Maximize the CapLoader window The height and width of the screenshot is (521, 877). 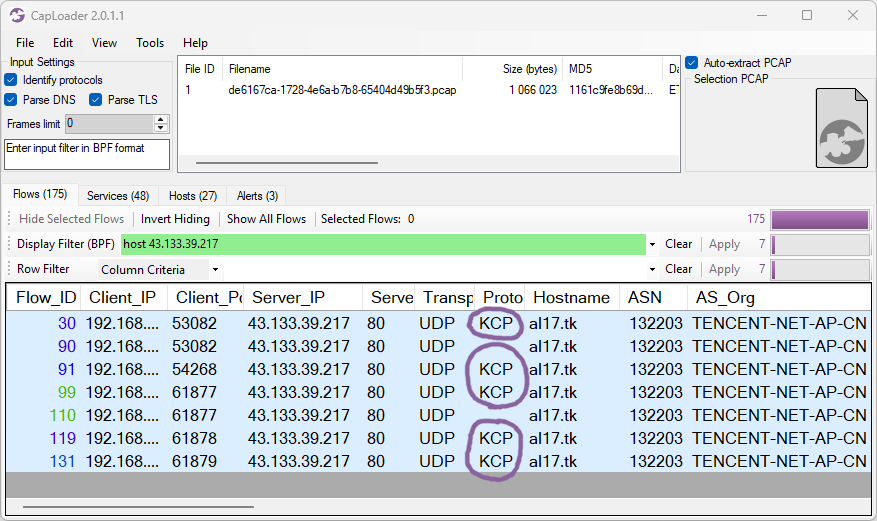coord(807,15)
